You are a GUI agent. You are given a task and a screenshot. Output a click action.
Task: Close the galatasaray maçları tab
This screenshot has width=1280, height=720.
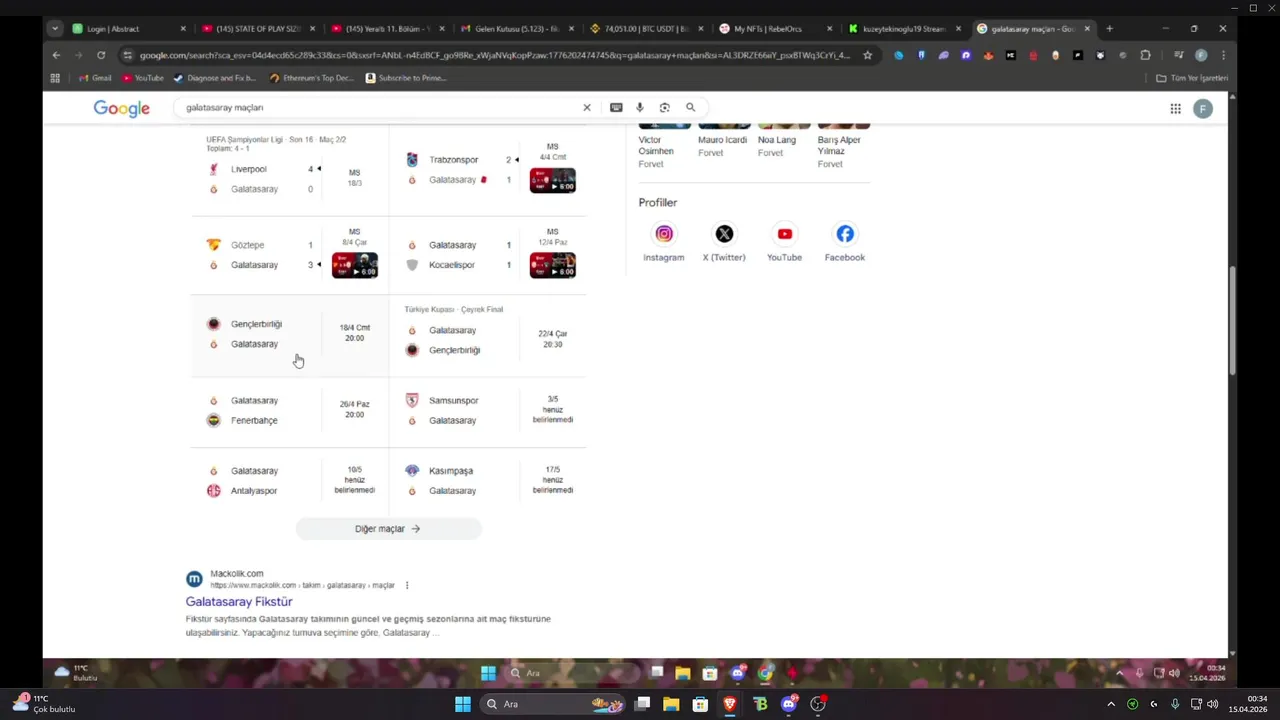(1087, 29)
